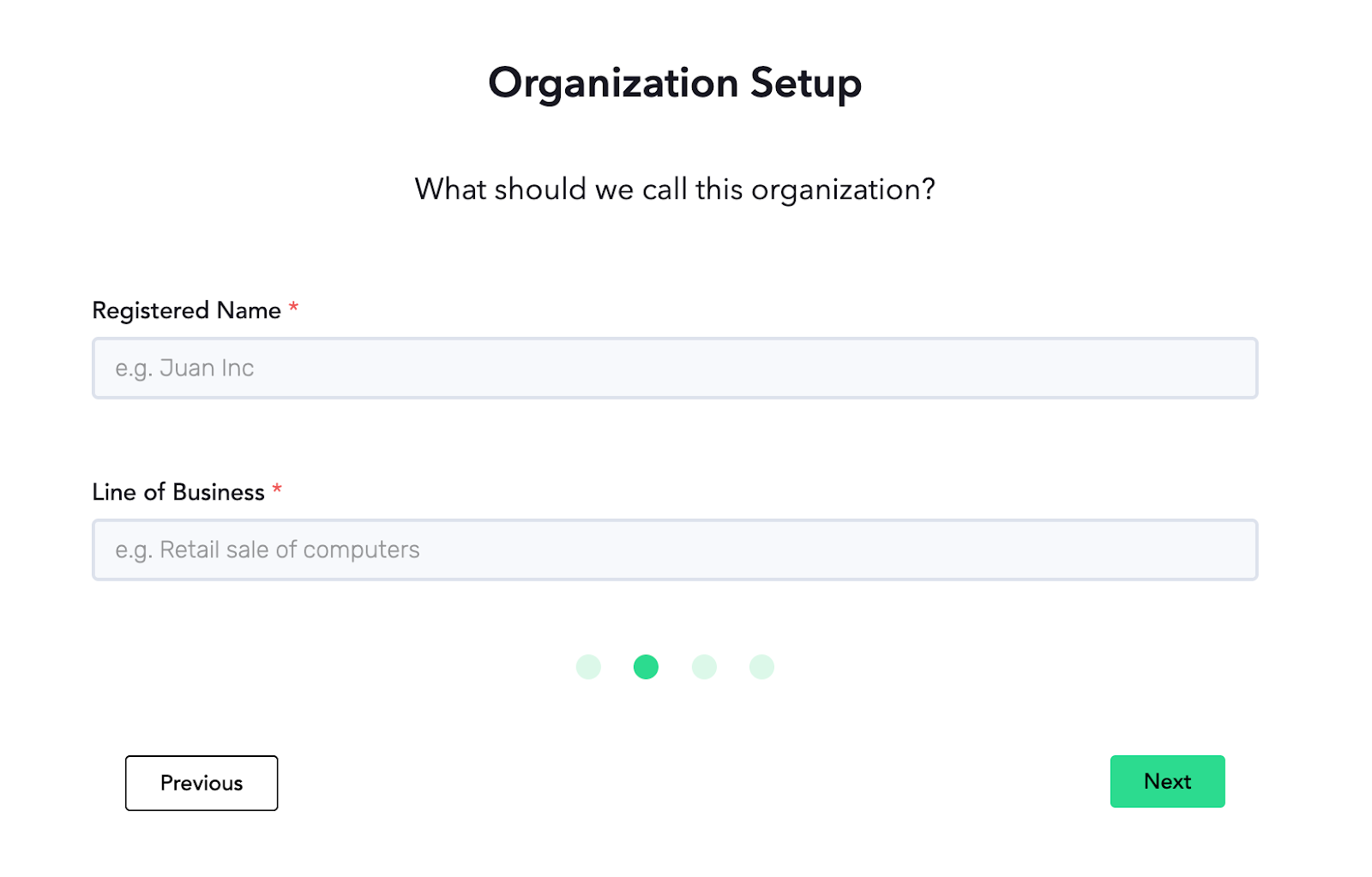Select the last step indicator dot
This screenshot has width=1372, height=877.
coord(761,667)
